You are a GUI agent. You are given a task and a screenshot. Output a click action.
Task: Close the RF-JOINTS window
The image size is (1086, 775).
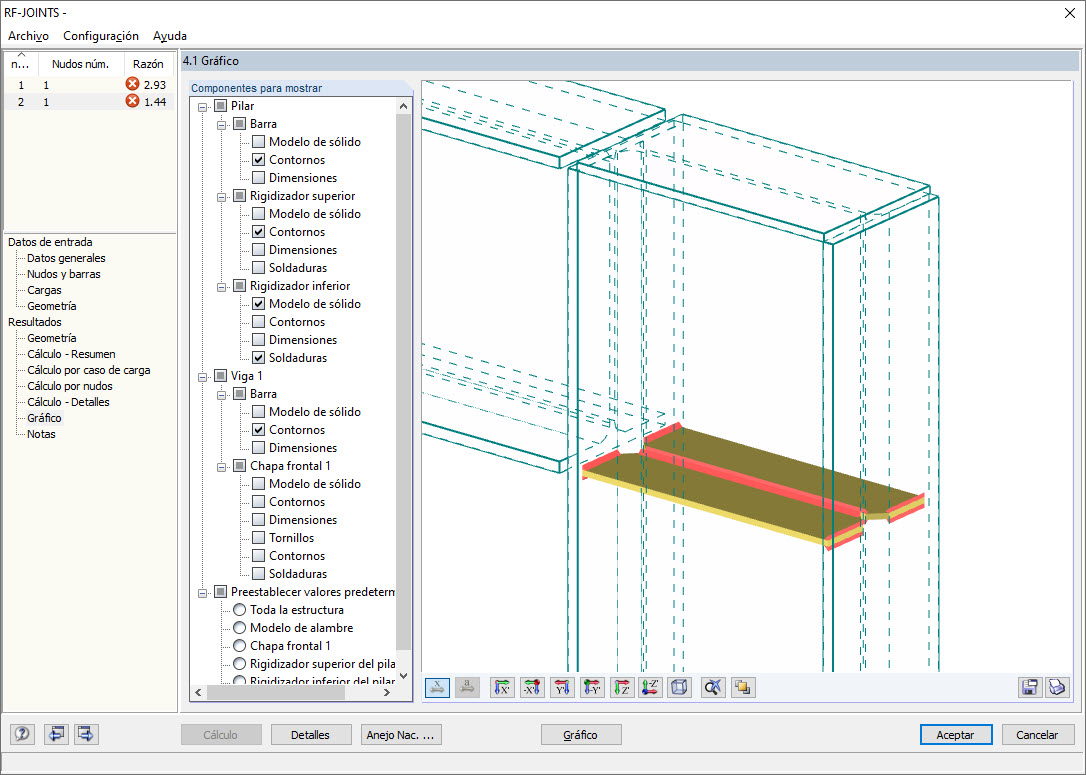(x=1069, y=13)
